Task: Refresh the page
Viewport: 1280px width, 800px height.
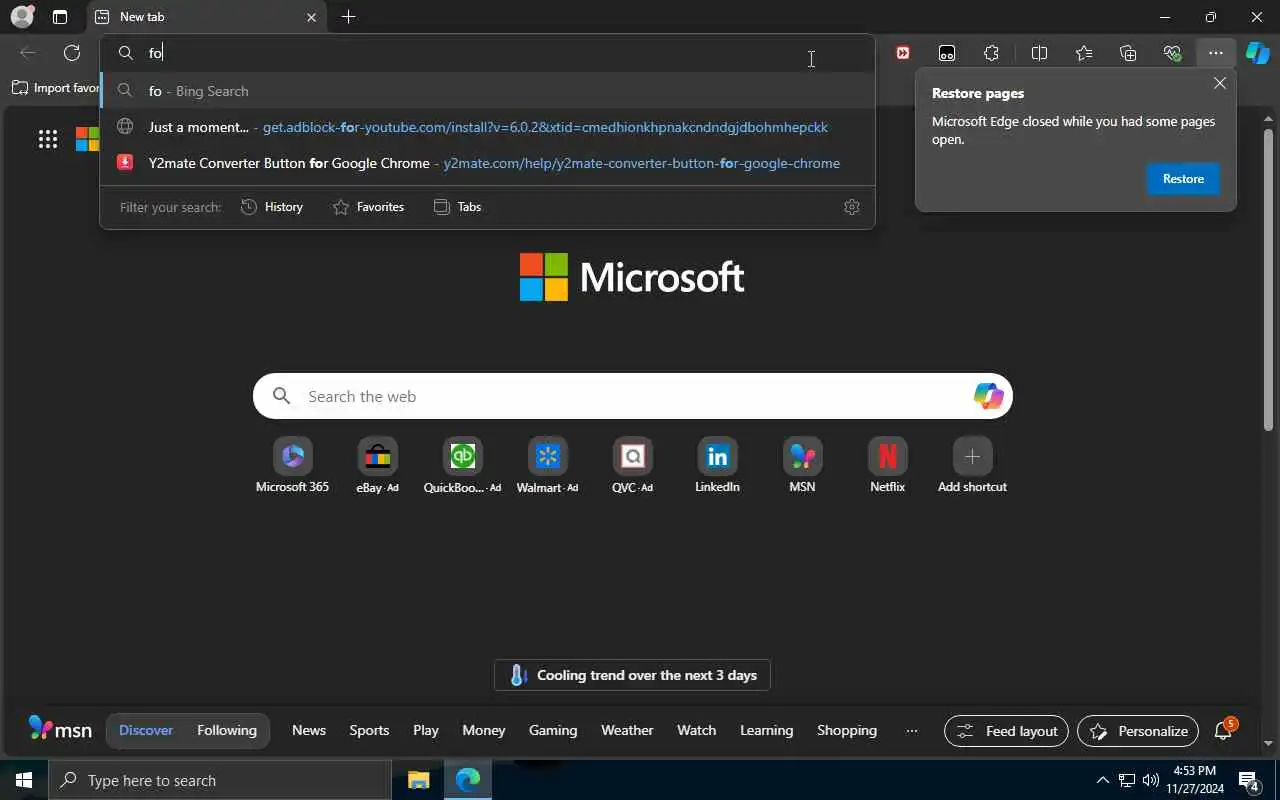Action: (72, 53)
